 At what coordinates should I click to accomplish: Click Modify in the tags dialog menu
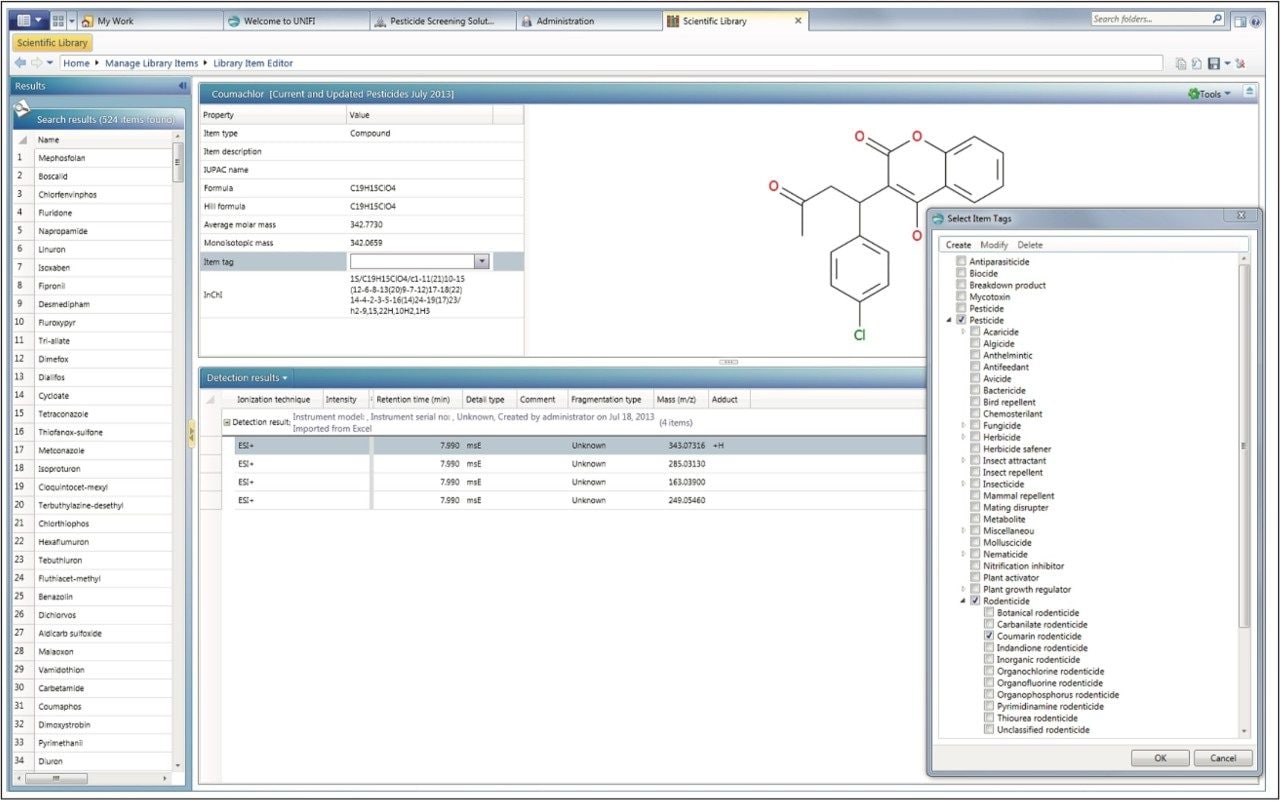994,245
